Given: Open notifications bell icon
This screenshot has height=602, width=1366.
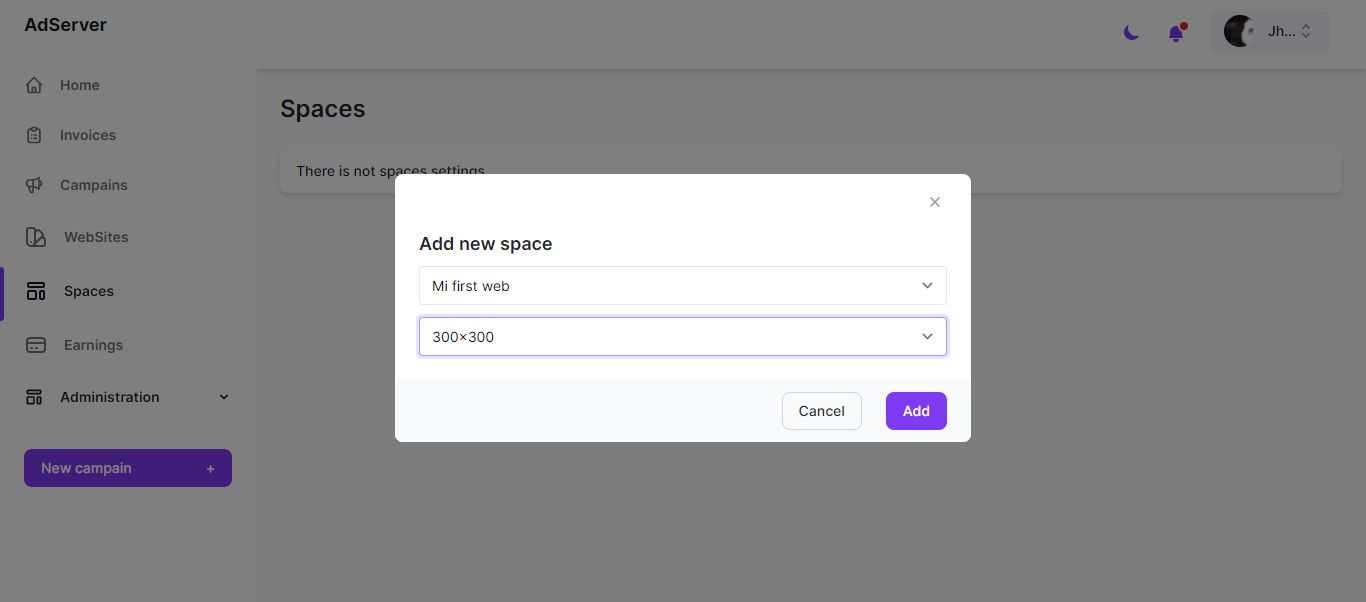Looking at the screenshot, I should [x=1176, y=33].
